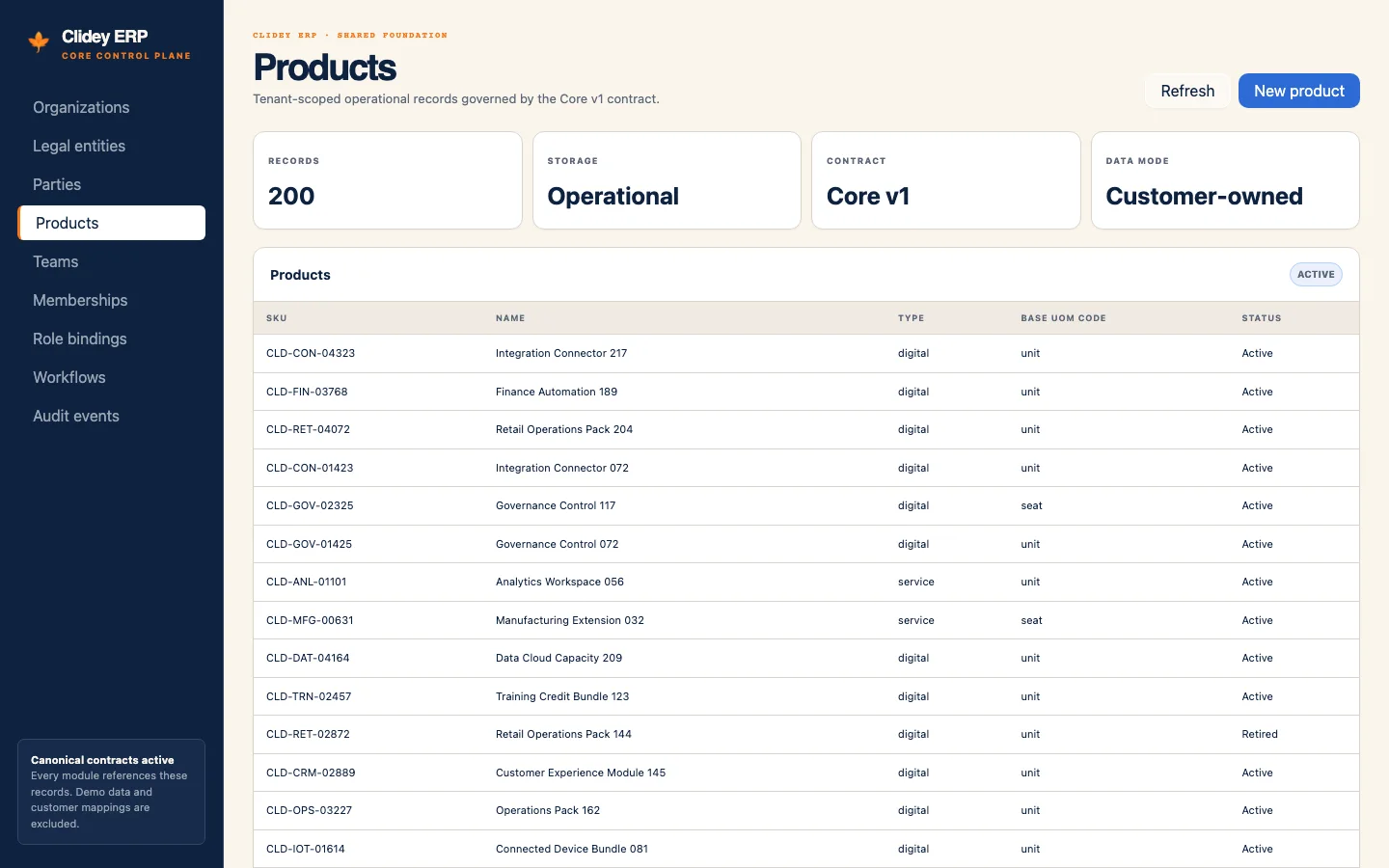View Audit events
The height and width of the screenshot is (868, 1389).
click(112, 416)
